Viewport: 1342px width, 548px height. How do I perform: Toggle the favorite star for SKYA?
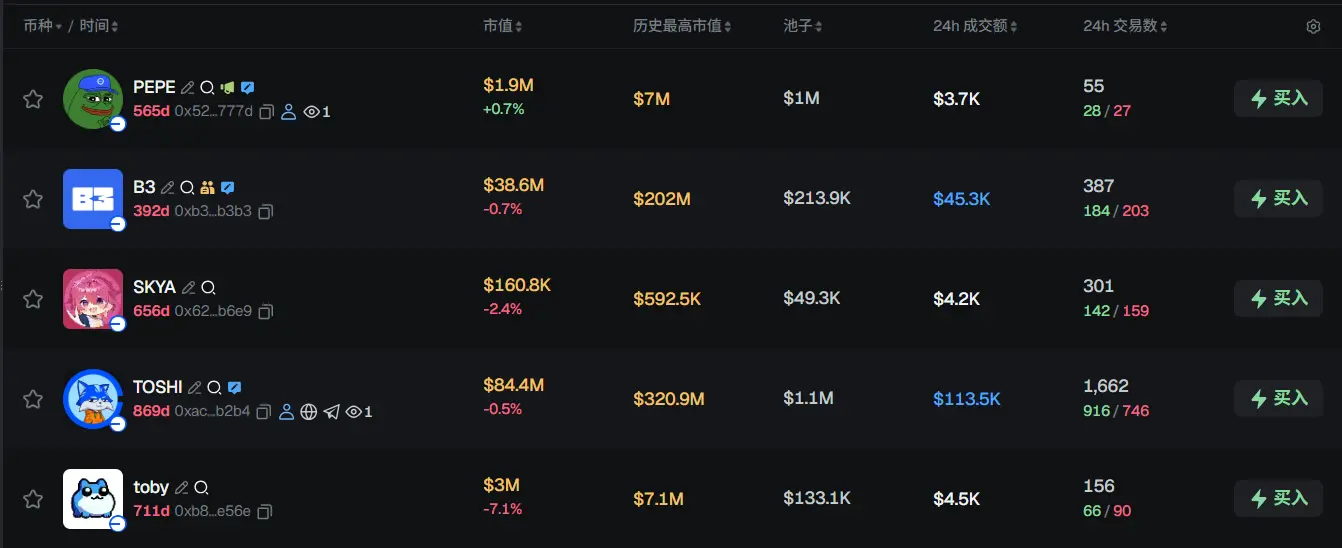pyautogui.click(x=33, y=299)
